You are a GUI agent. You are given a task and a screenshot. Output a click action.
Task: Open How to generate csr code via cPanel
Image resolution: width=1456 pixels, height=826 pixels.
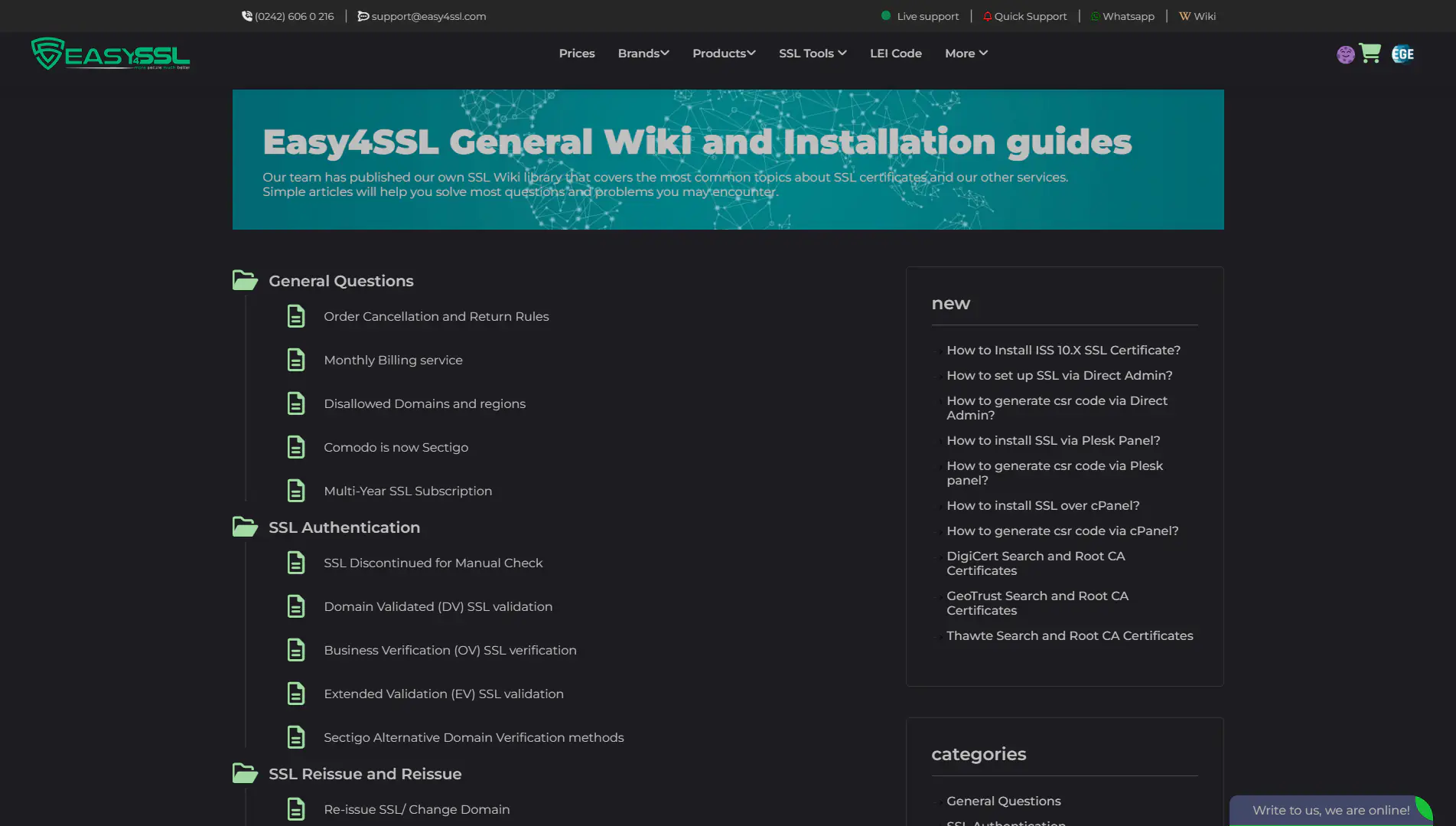tap(1062, 531)
